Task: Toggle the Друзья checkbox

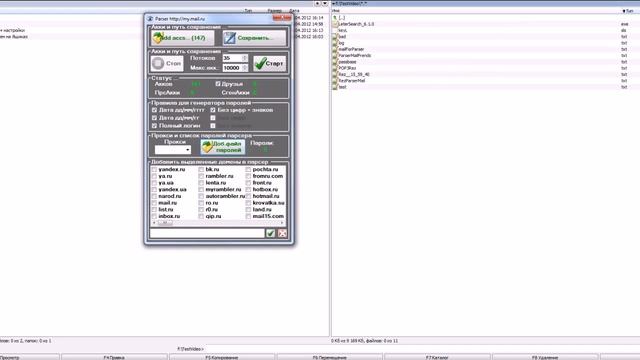Action: 218,84
